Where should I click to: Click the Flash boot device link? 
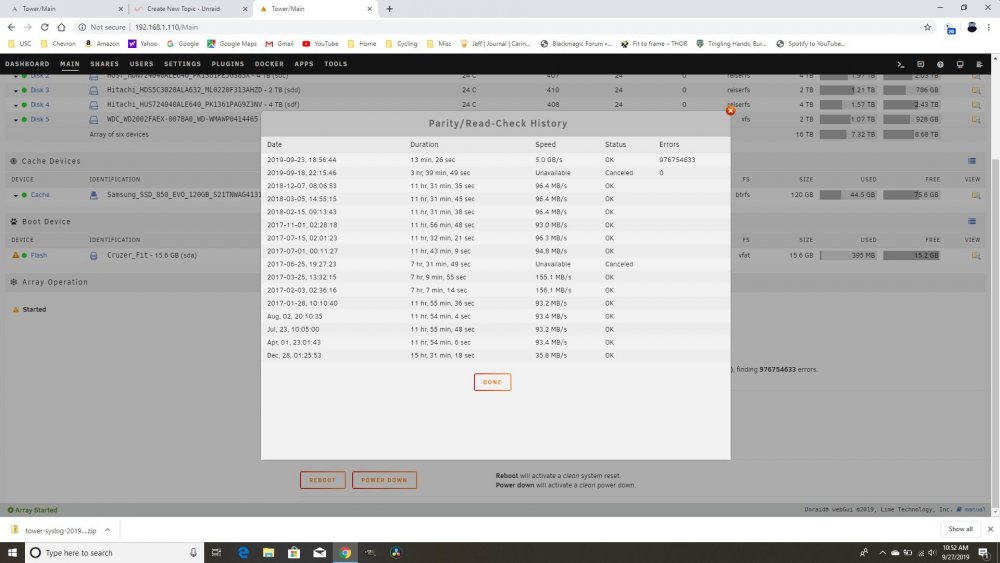pos(38,255)
